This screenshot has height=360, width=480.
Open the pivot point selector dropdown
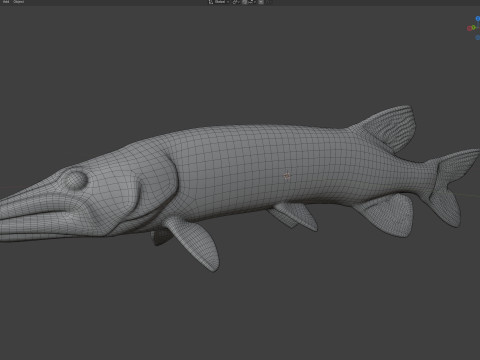pos(236,2)
